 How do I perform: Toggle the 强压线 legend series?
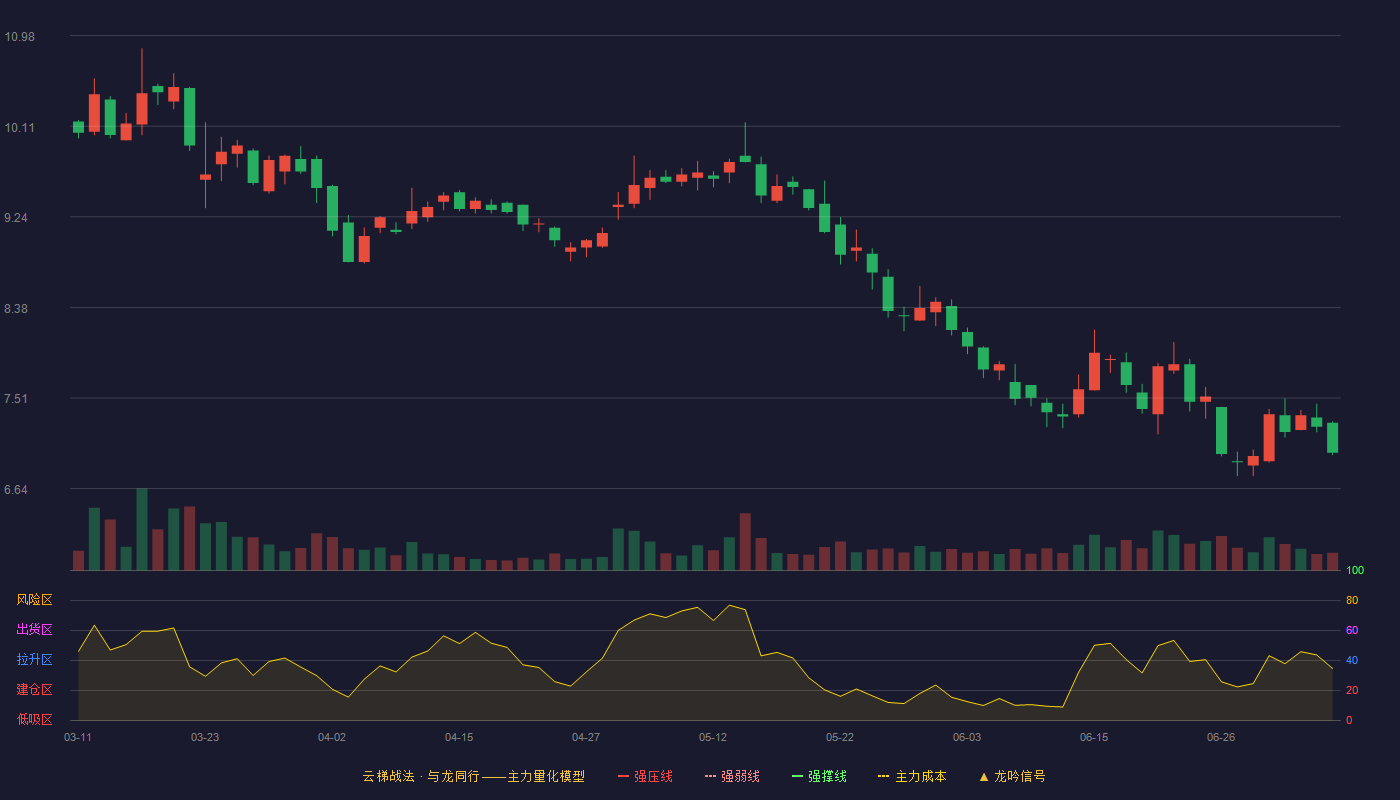coord(645,776)
